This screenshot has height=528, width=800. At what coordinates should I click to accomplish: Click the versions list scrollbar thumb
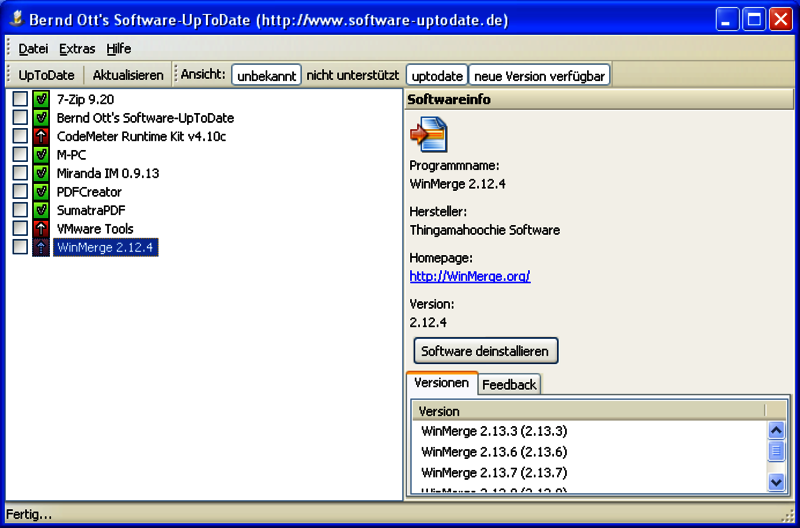tap(776, 450)
